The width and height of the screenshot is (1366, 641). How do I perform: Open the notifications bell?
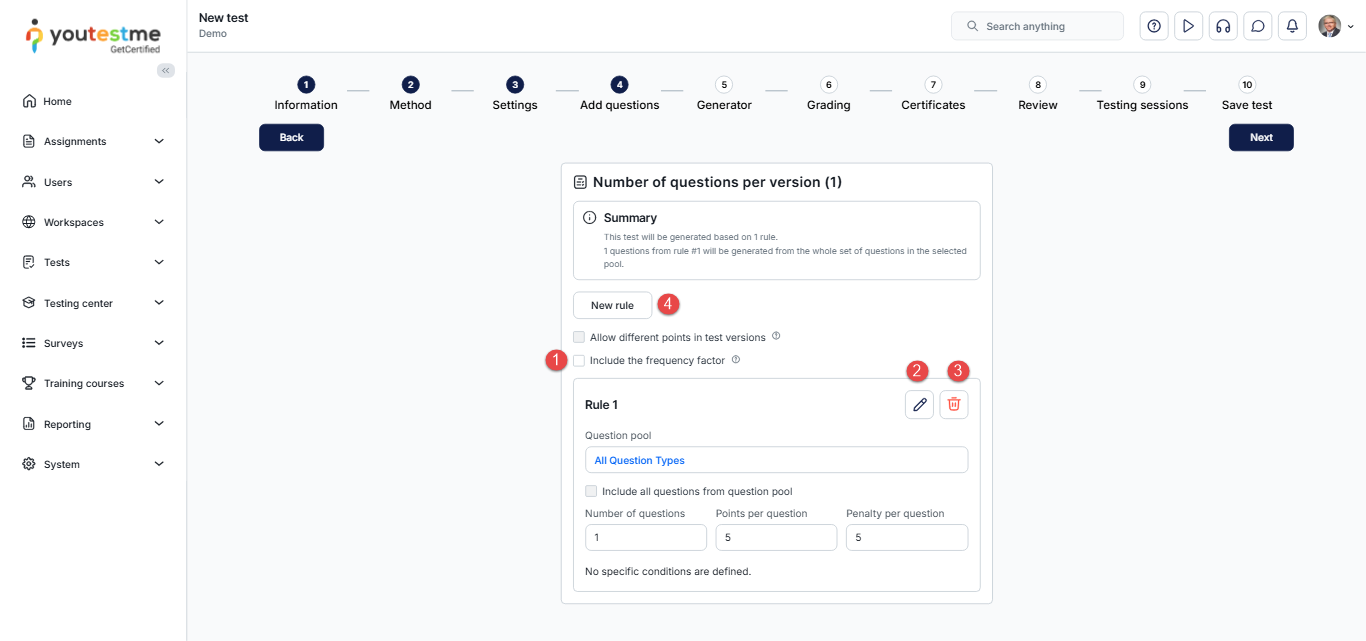click(1293, 26)
